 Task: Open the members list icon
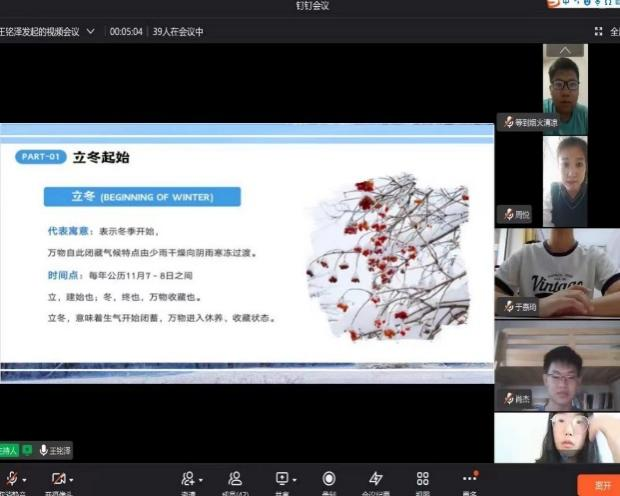(x=235, y=478)
